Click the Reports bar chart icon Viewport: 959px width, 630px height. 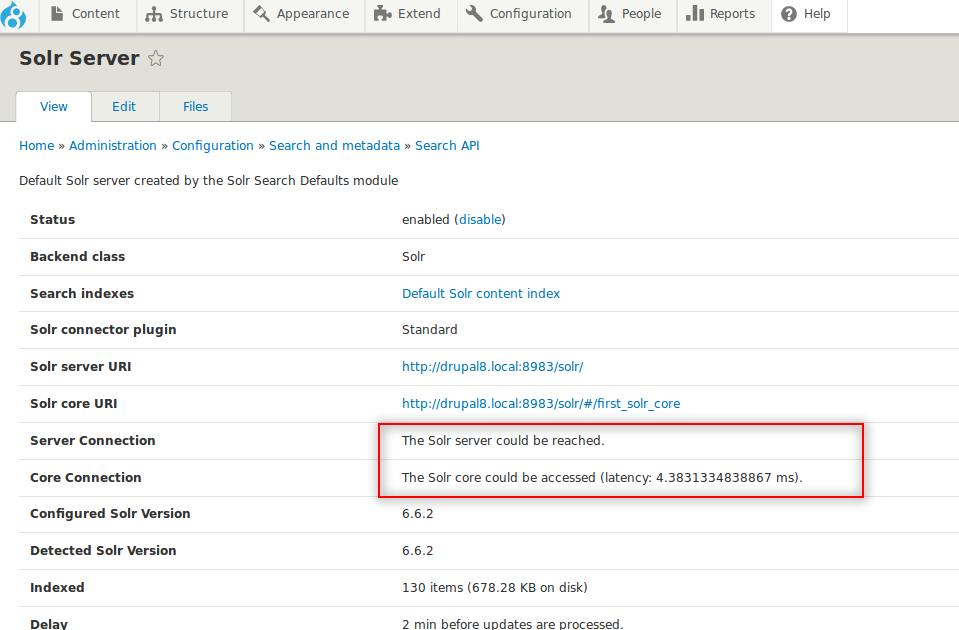(695, 13)
